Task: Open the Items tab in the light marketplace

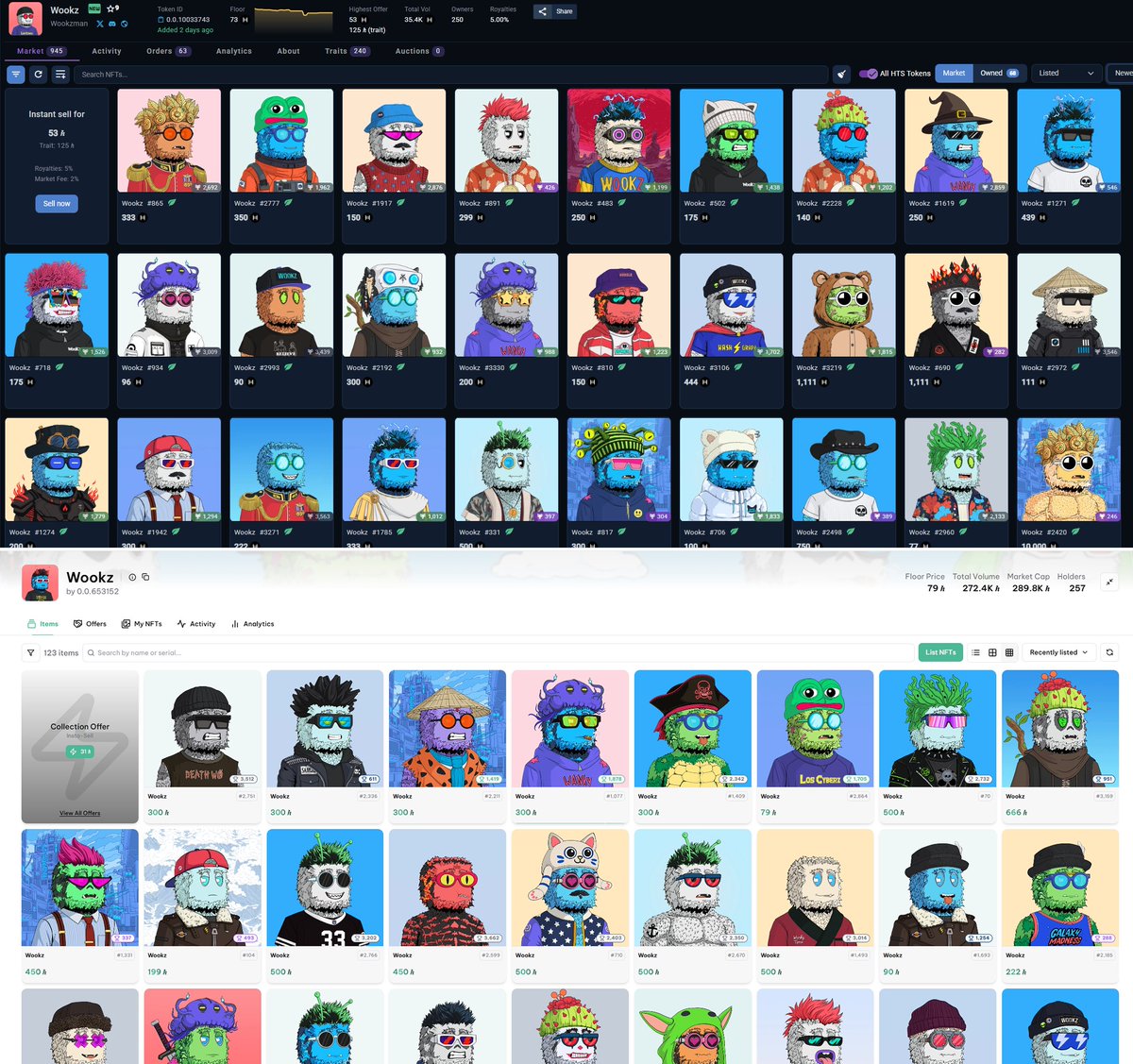Action: (42, 624)
